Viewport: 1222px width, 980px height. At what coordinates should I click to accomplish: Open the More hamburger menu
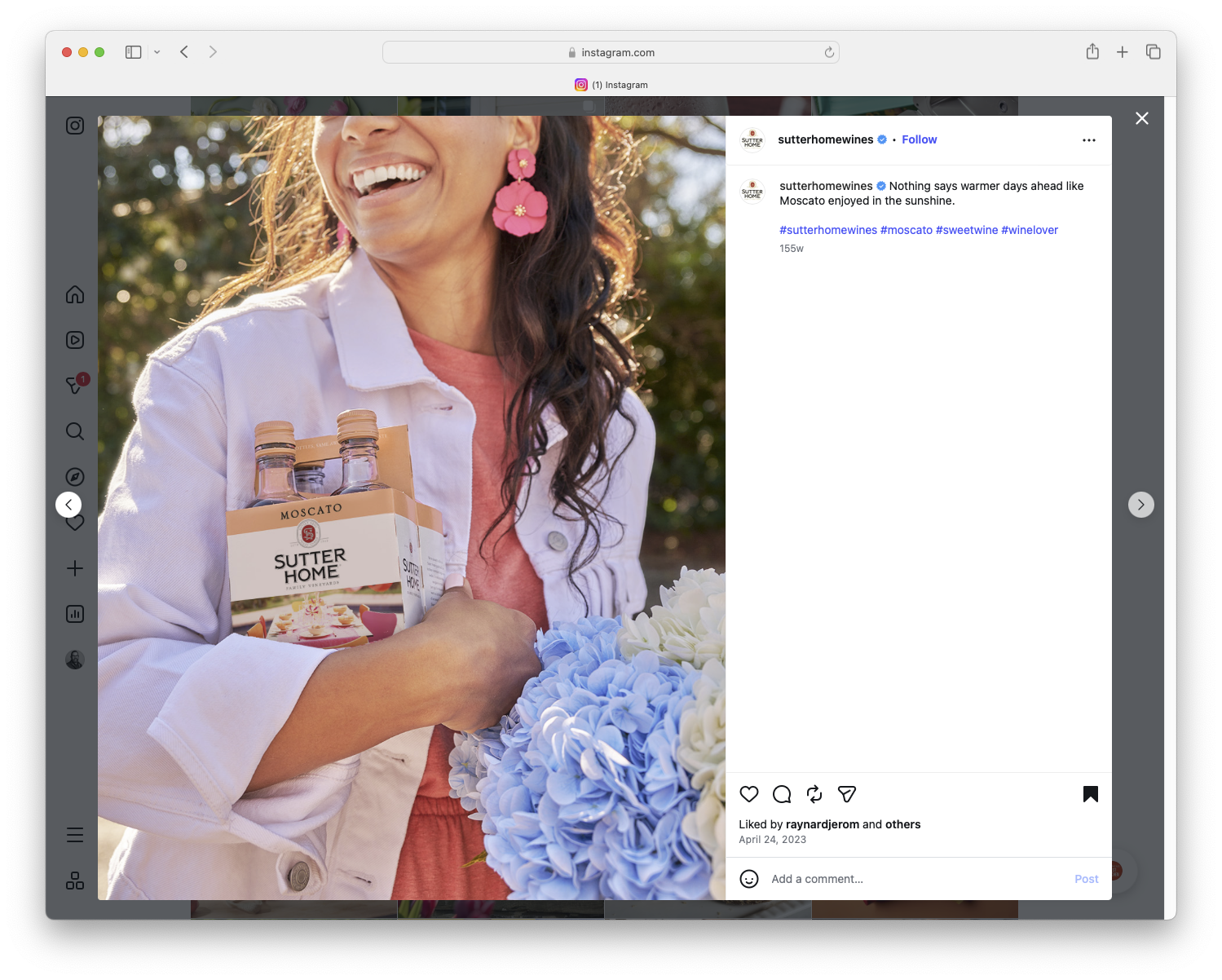pyautogui.click(x=75, y=835)
